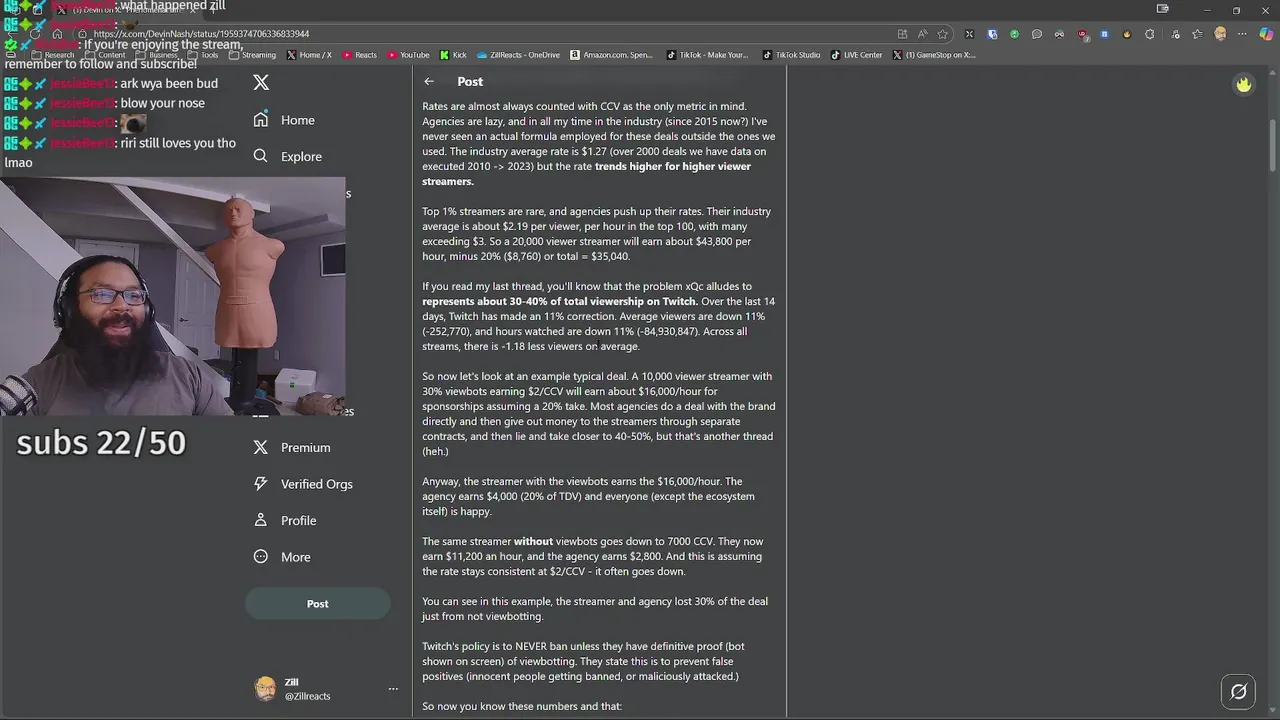
Task: Open Verified Orgs in sidebar
Action: click(302, 484)
